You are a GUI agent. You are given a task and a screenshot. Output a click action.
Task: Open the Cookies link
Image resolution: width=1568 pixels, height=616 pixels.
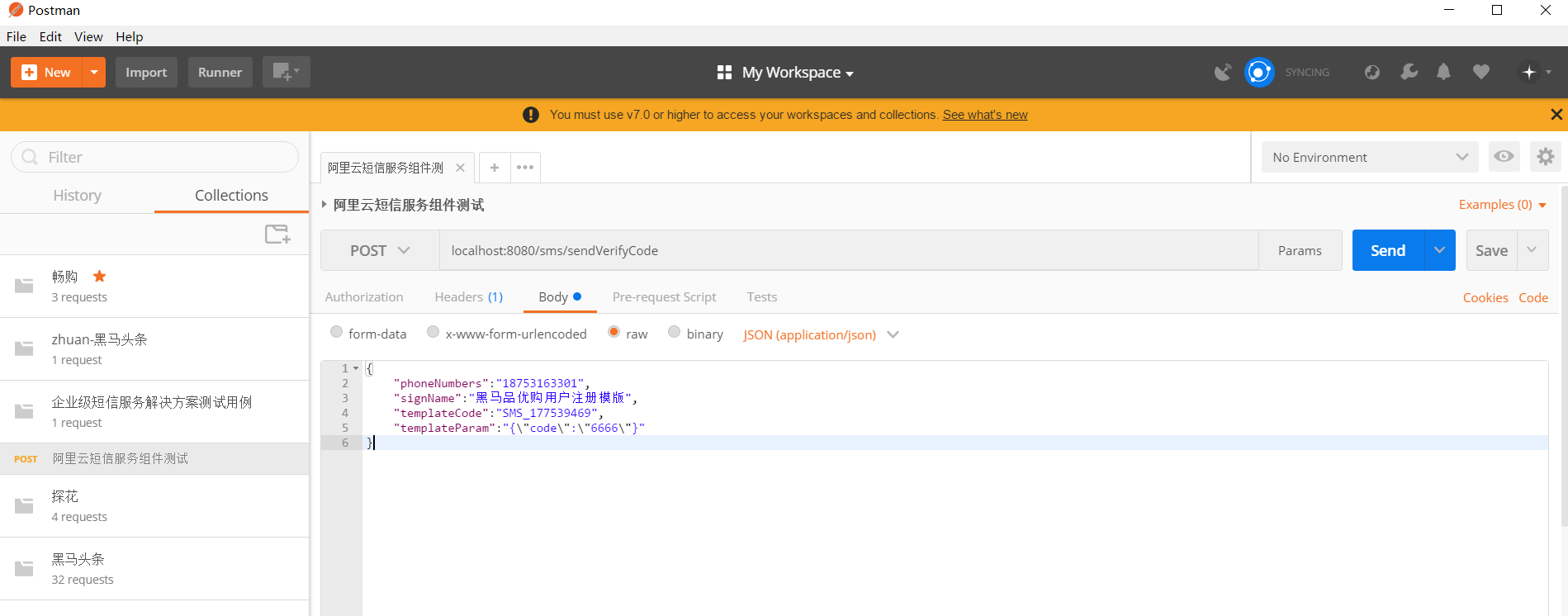click(1485, 298)
